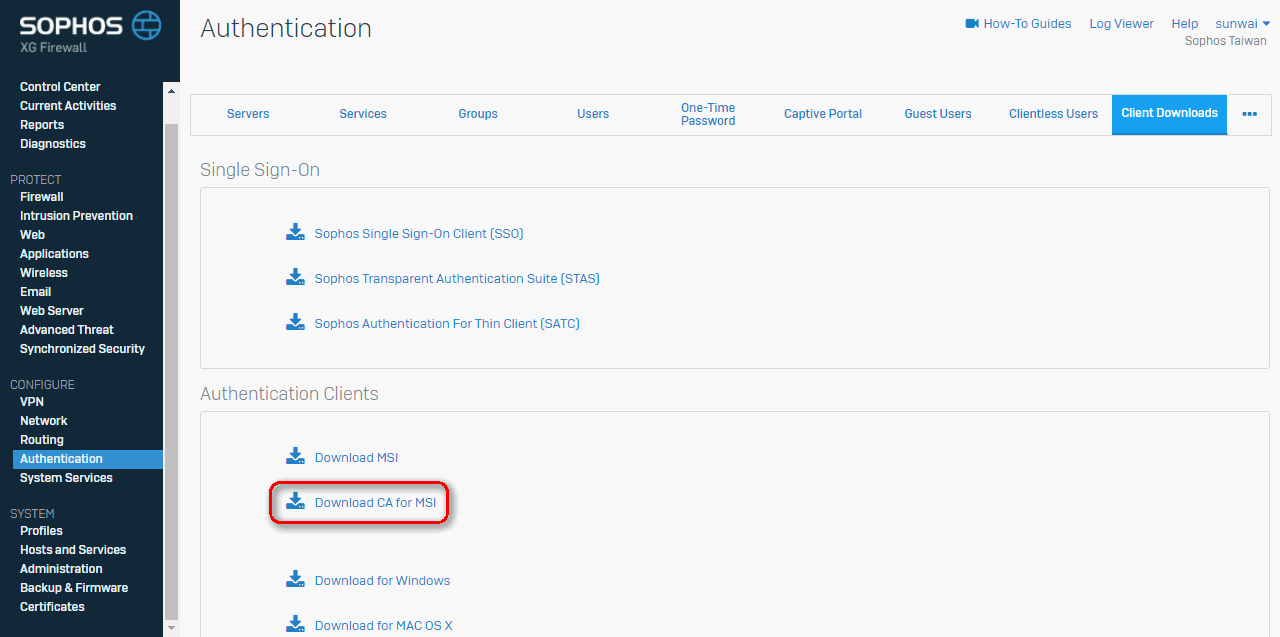This screenshot has width=1280, height=637.
Task: Click the Help link
Action: [x=1184, y=24]
